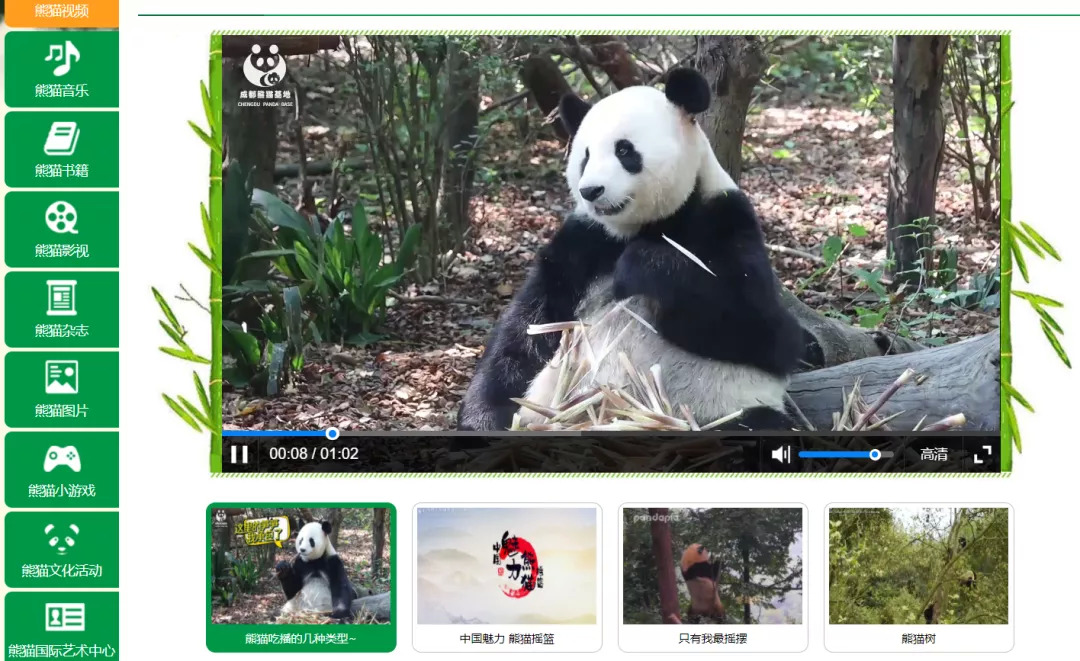Enter fullscreen video mode
This screenshot has width=1080, height=661.
[982, 454]
